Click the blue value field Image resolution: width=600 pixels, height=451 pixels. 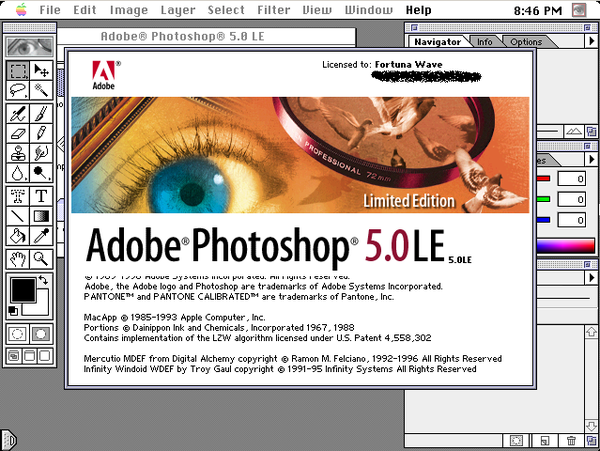coord(571,220)
